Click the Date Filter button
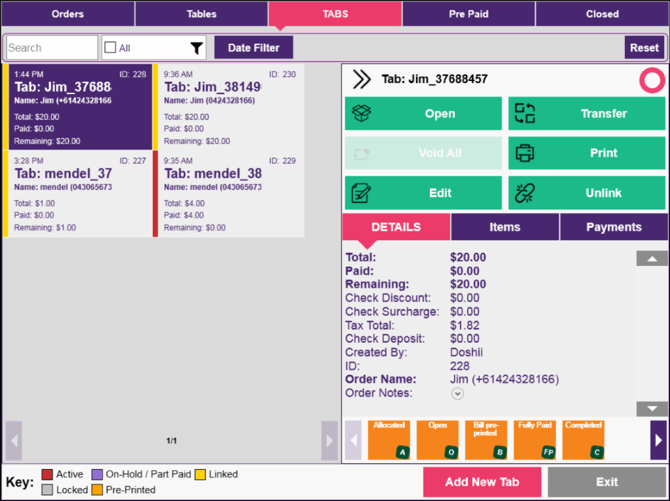The height and width of the screenshot is (501, 670). (254, 47)
